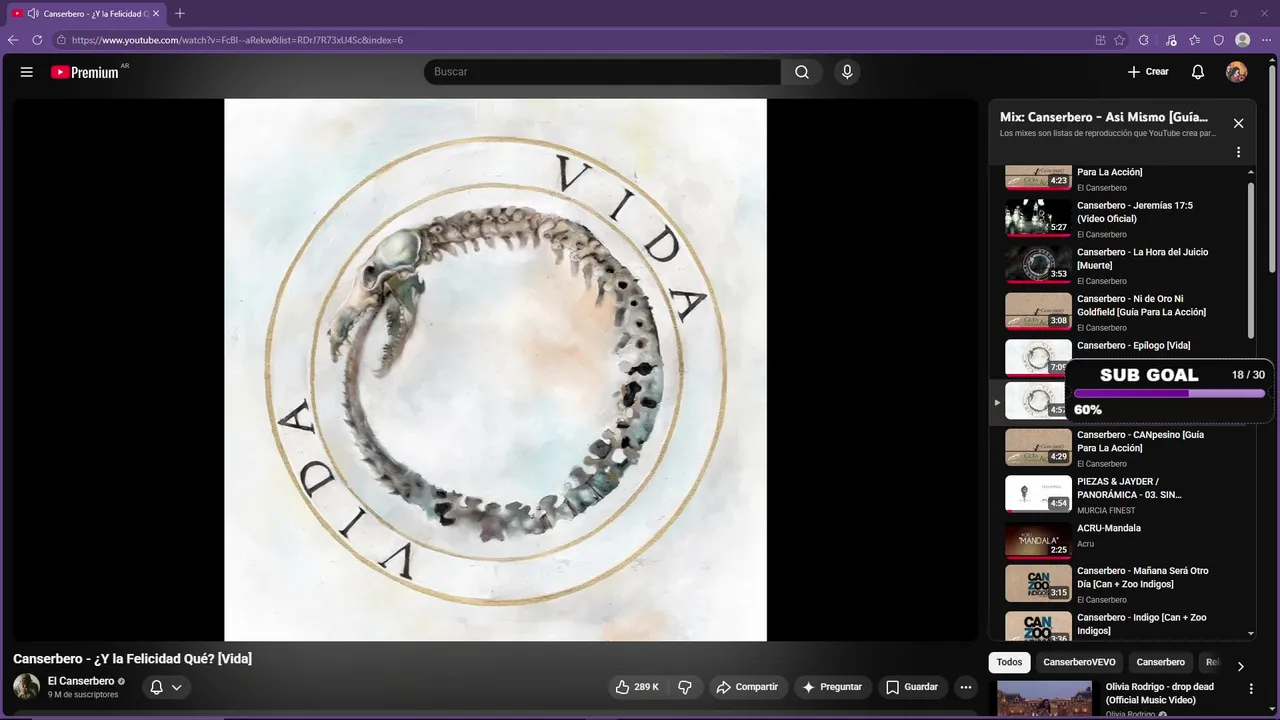Viewport: 1280px width, 720px height.
Task: Save video with Guardar button
Action: point(912,687)
